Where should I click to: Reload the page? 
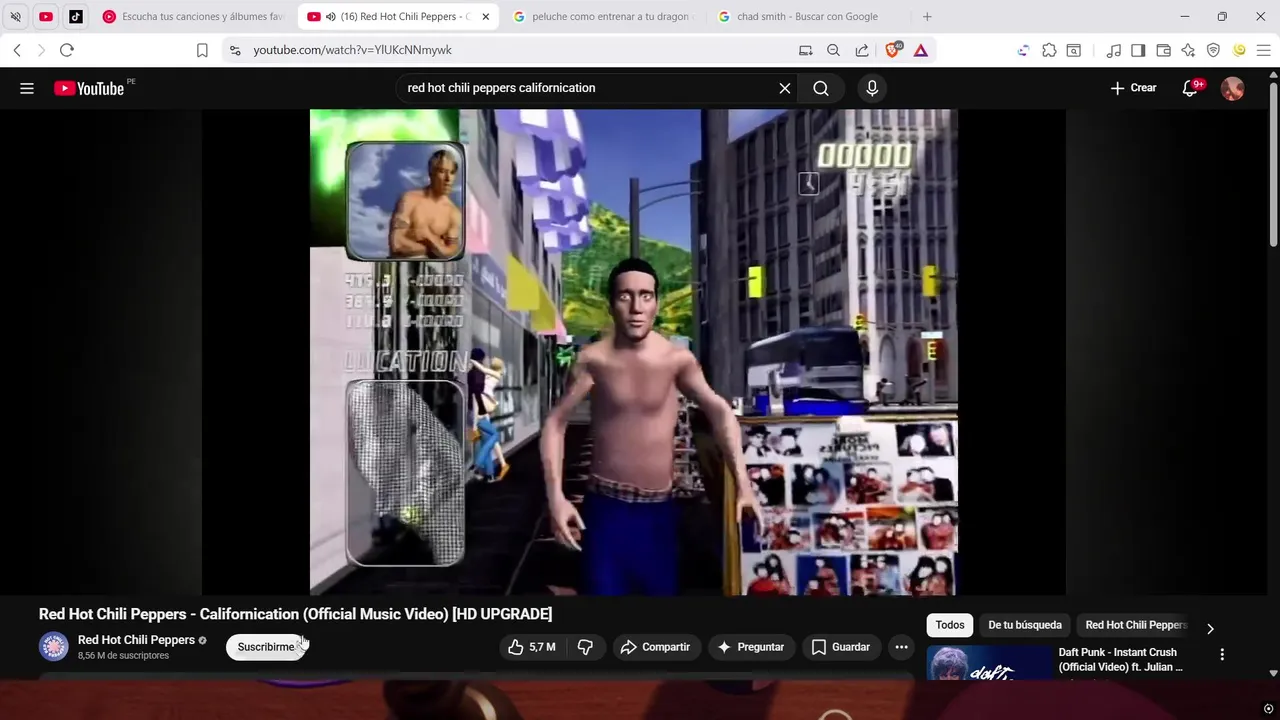(x=66, y=50)
